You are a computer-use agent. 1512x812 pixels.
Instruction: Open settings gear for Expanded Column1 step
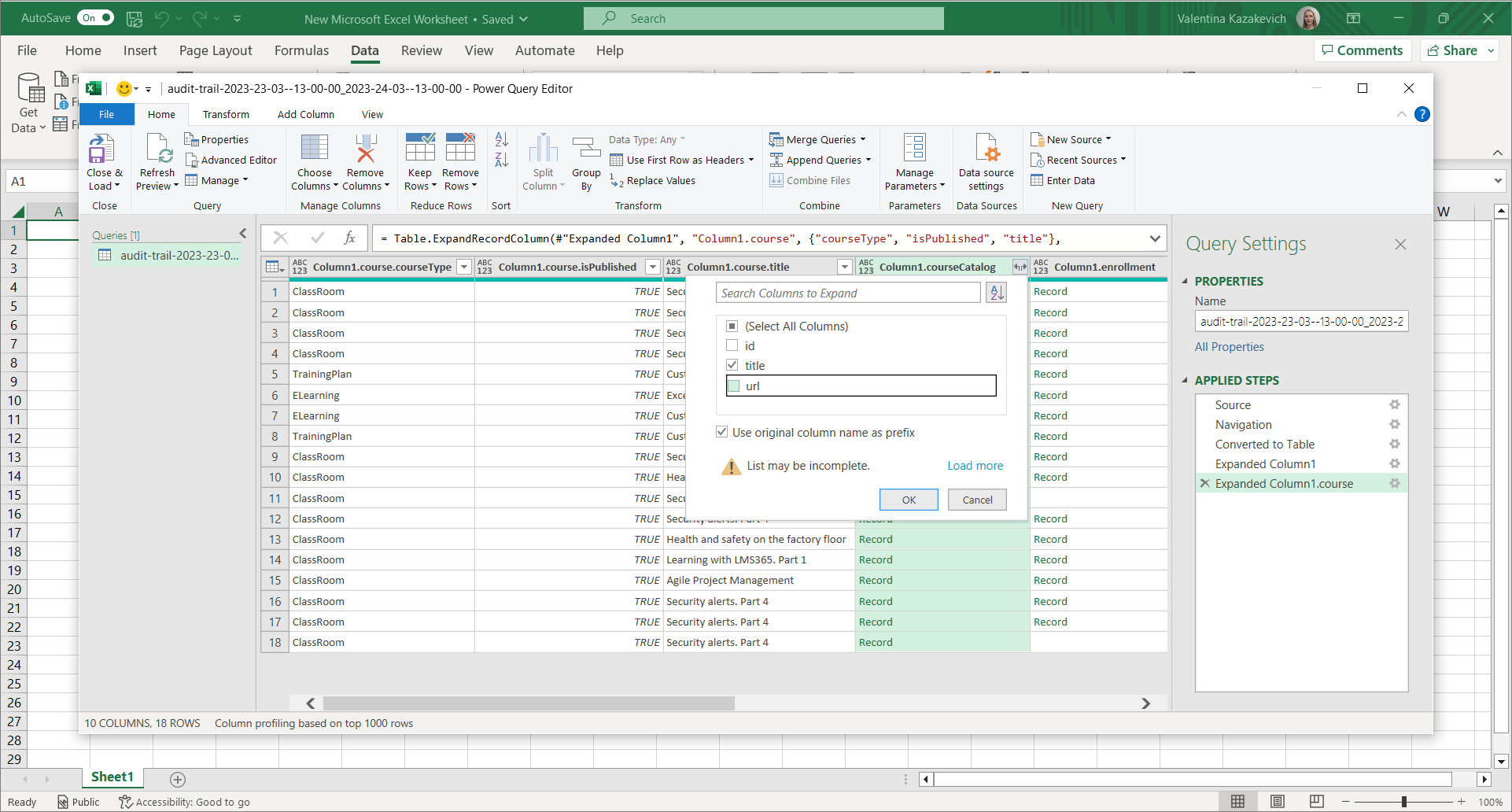pos(1394,463)
